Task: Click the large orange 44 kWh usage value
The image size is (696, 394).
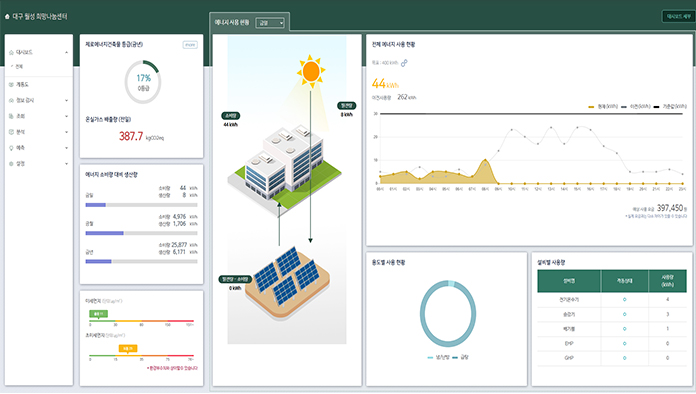Action: [385, 83]
